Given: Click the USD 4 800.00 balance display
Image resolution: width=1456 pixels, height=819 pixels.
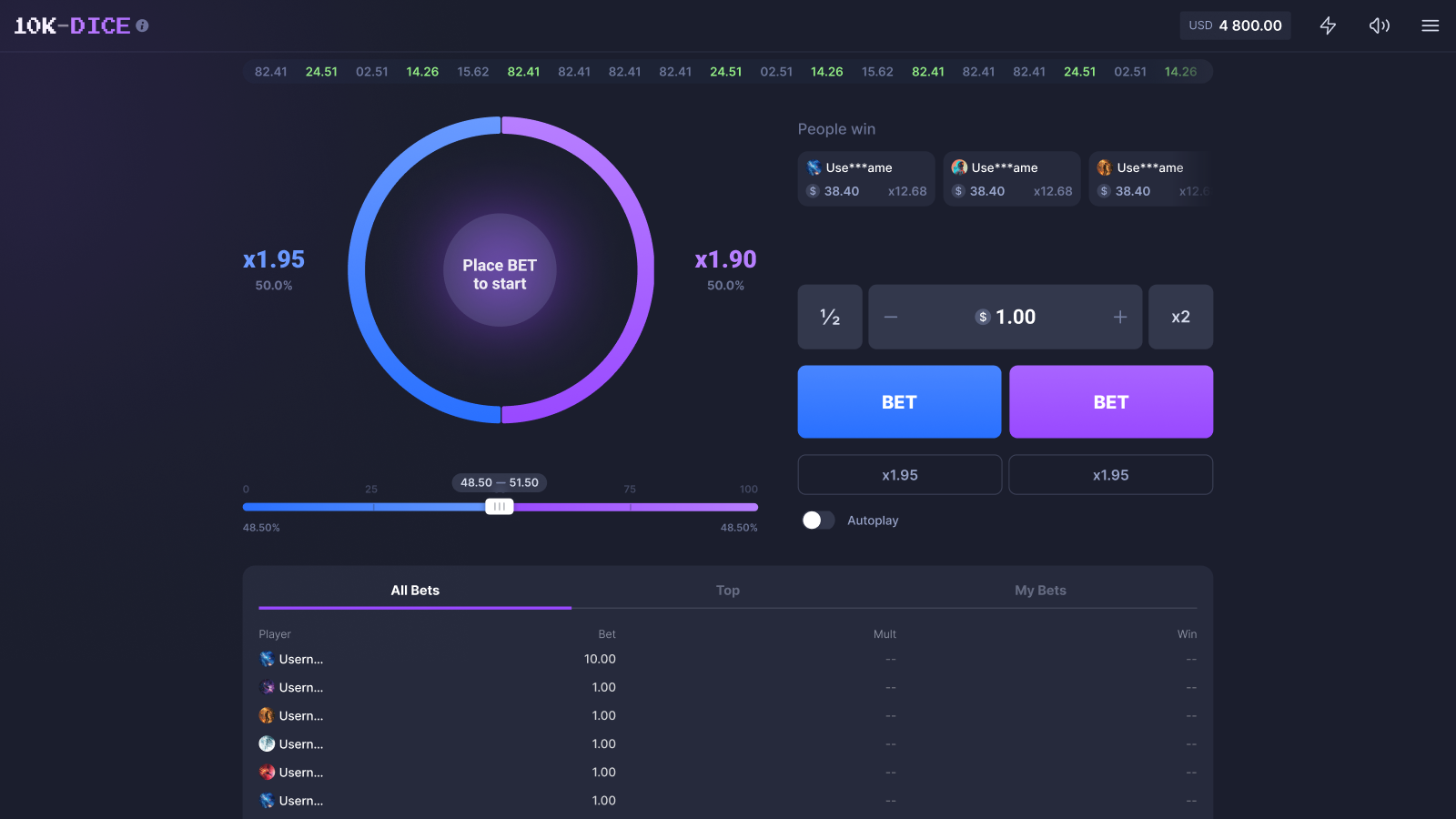Looking at the screenshot, I should click(1235, 25).
